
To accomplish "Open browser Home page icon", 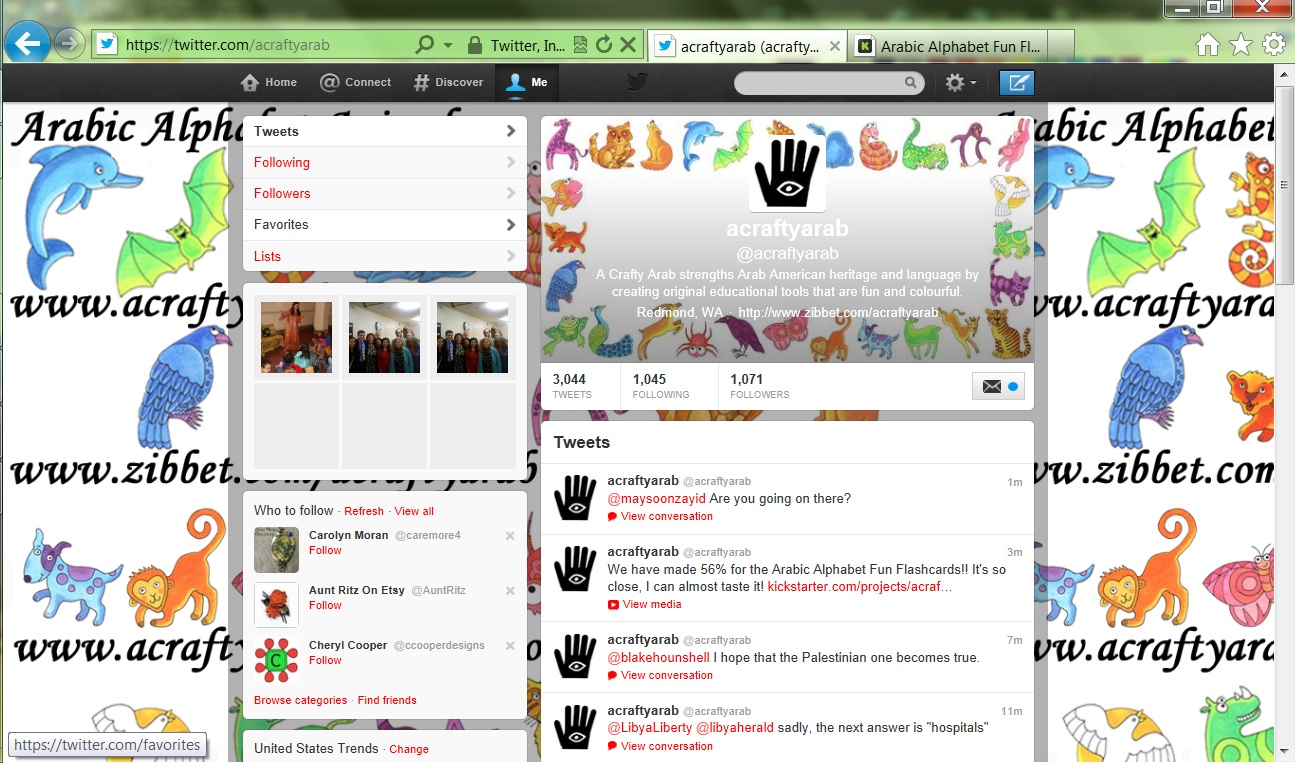I will (x=1208, y=44).
